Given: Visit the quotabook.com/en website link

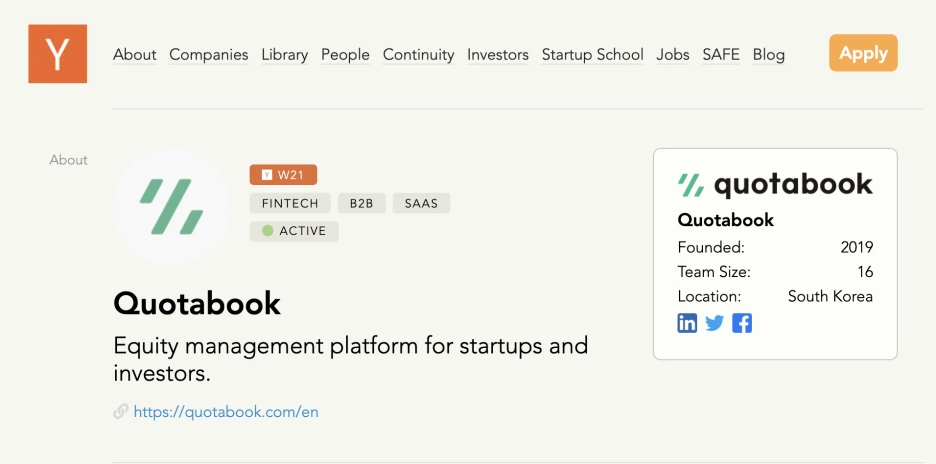Looking at the screenshot, I should pos(226,411).
